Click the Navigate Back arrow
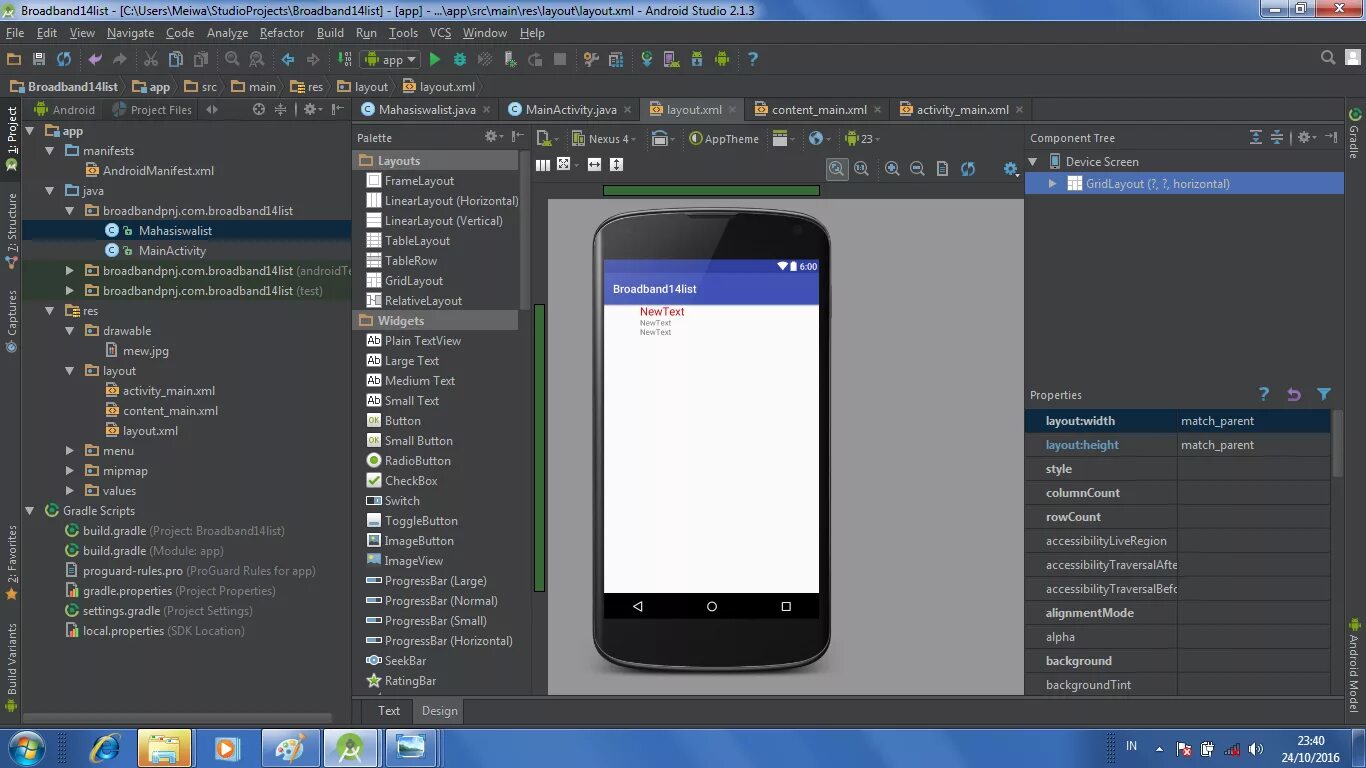This screenshot has width=1366, height=768. pos(288,59)
